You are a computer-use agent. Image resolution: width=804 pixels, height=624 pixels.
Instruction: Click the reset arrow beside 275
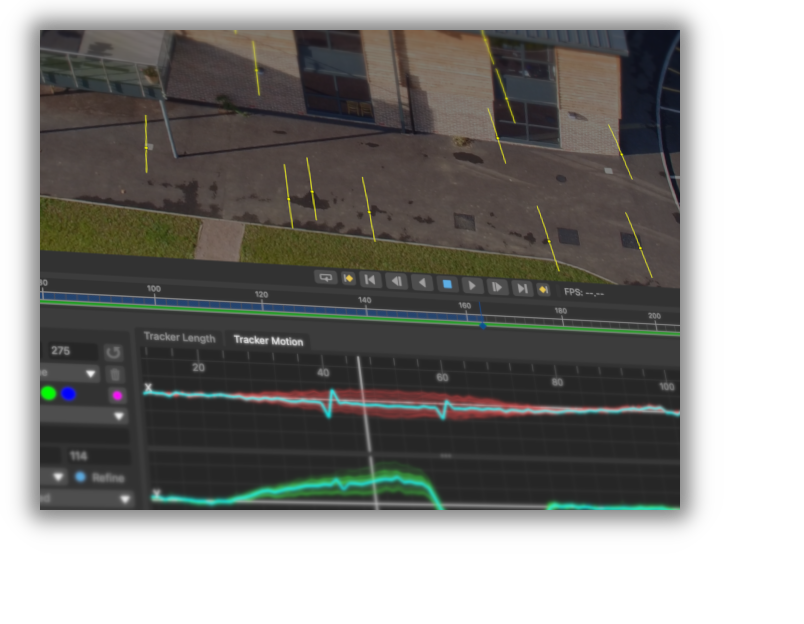[113, 352]
